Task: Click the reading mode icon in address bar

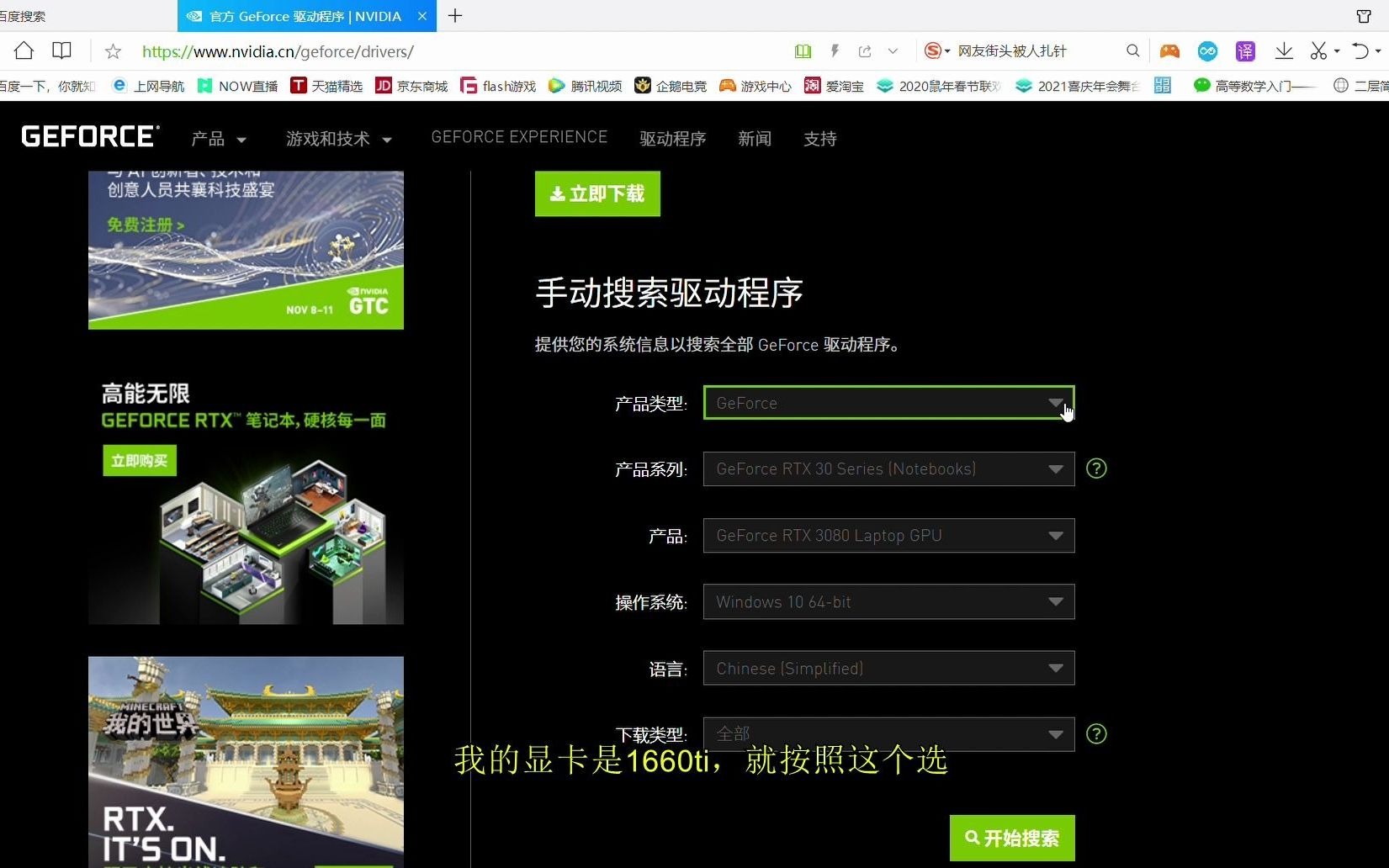Action: coord(803,51)
